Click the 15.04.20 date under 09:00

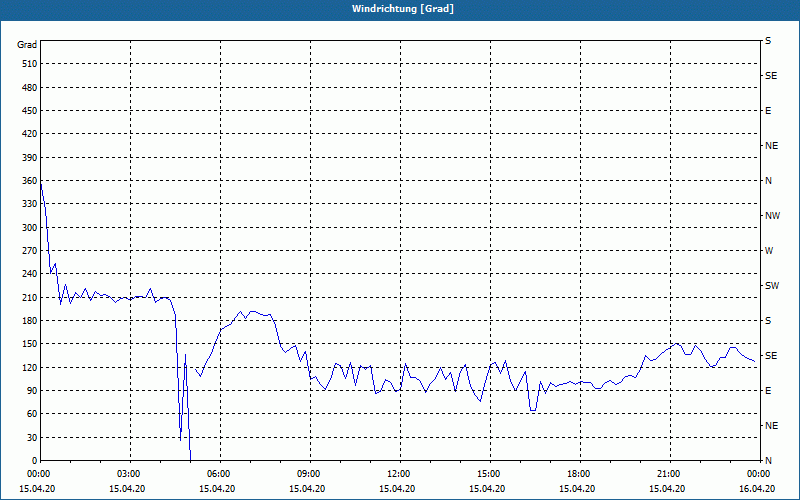pyautogui.click(x=307, y=489)
